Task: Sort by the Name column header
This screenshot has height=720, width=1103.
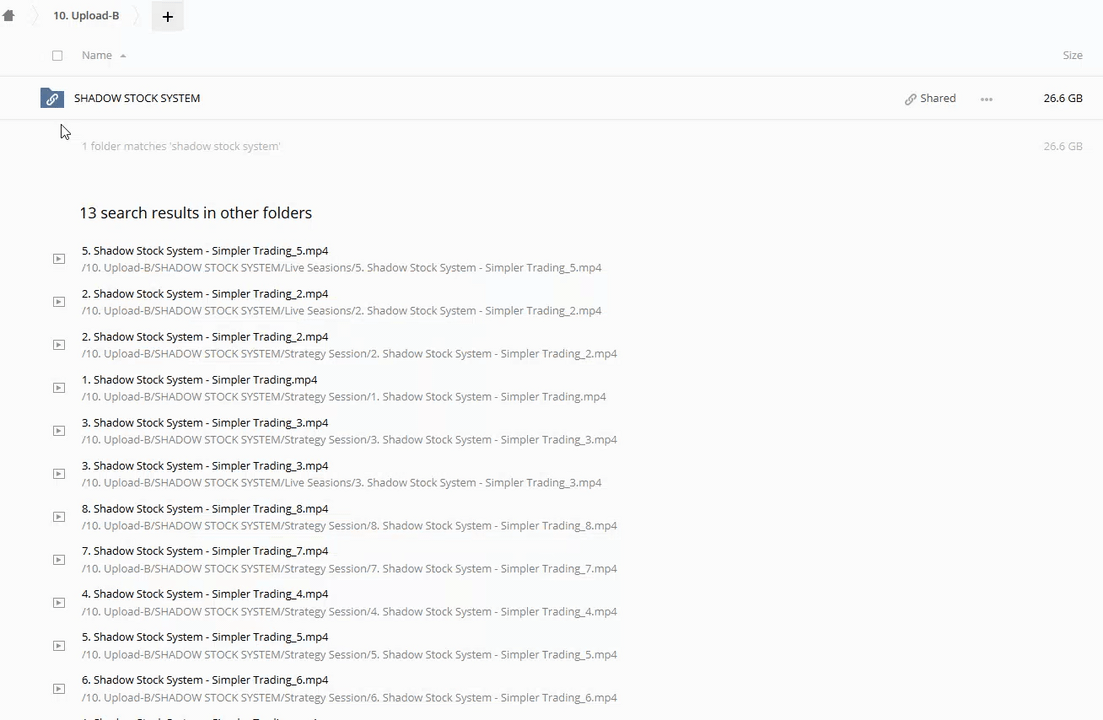Action: (97, 55)
